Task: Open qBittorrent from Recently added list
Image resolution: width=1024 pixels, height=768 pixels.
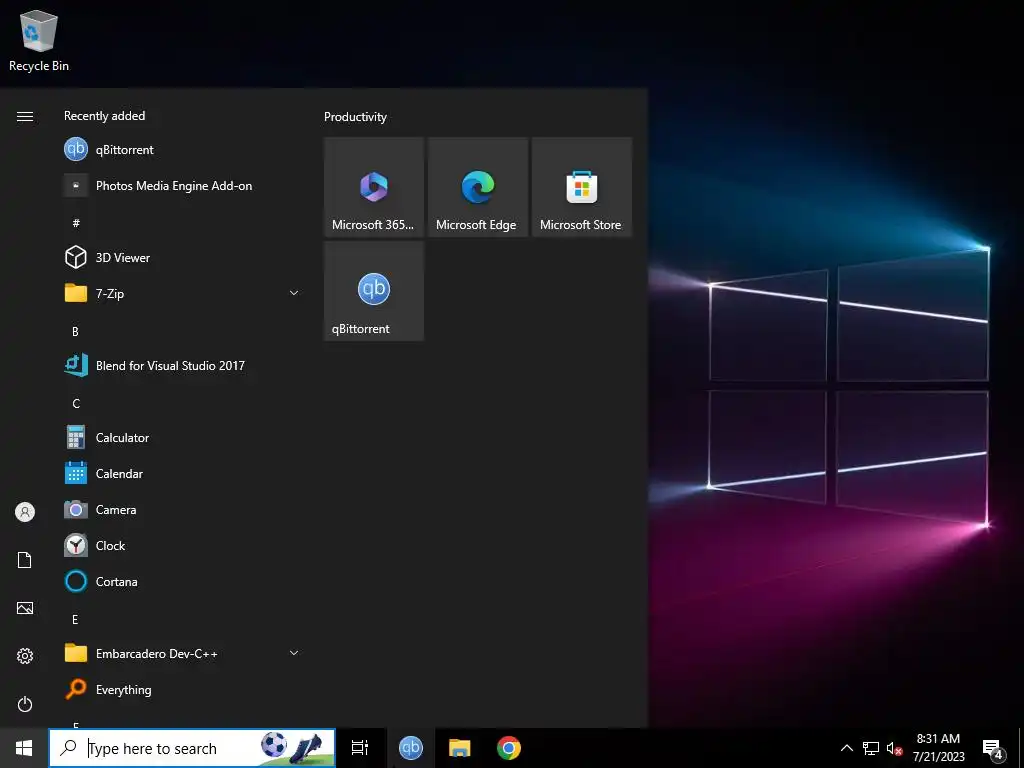Action: [x=183, y=150]
